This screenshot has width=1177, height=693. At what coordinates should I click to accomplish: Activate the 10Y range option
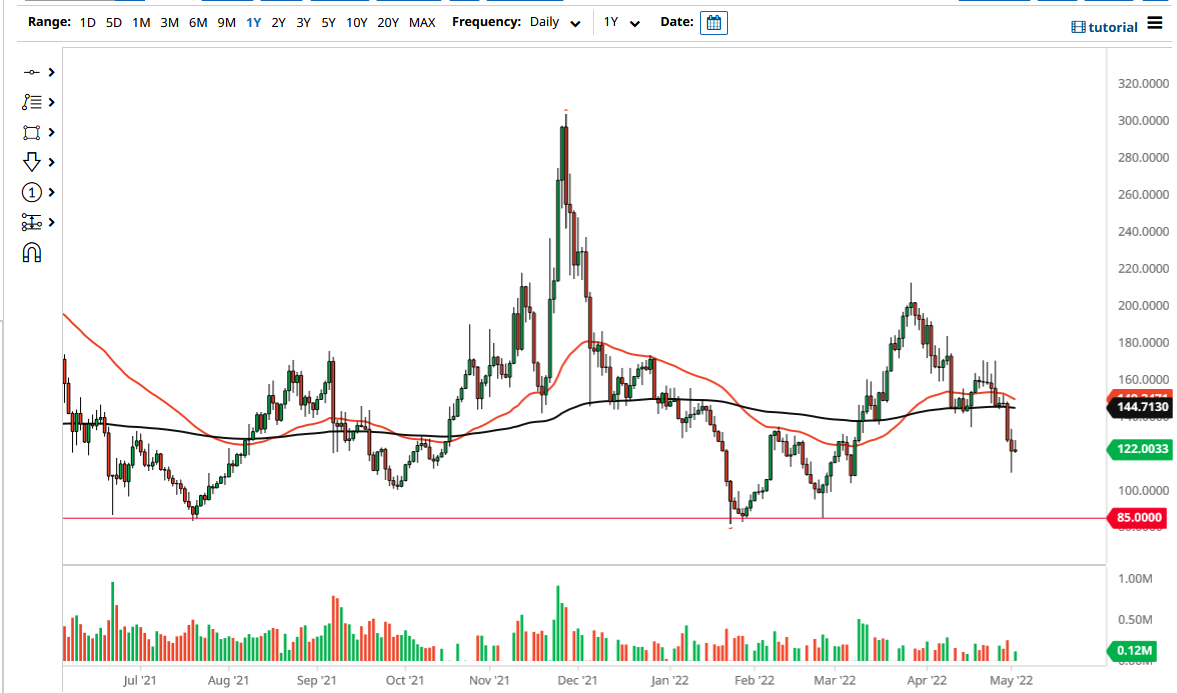(x=356, y=21)
